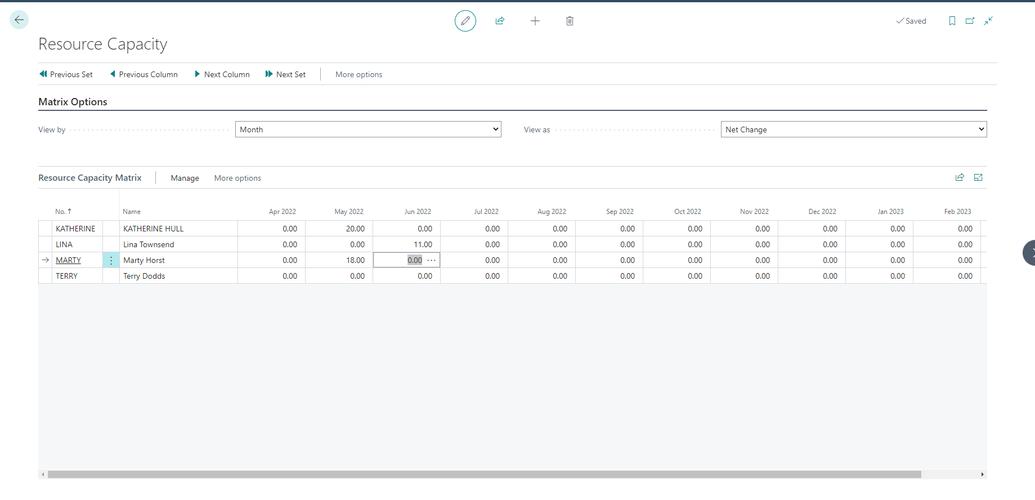Open the View by Month dropdown
Image resolution: width=1035 pixels, height=500 pixels.
click(368, 129)
